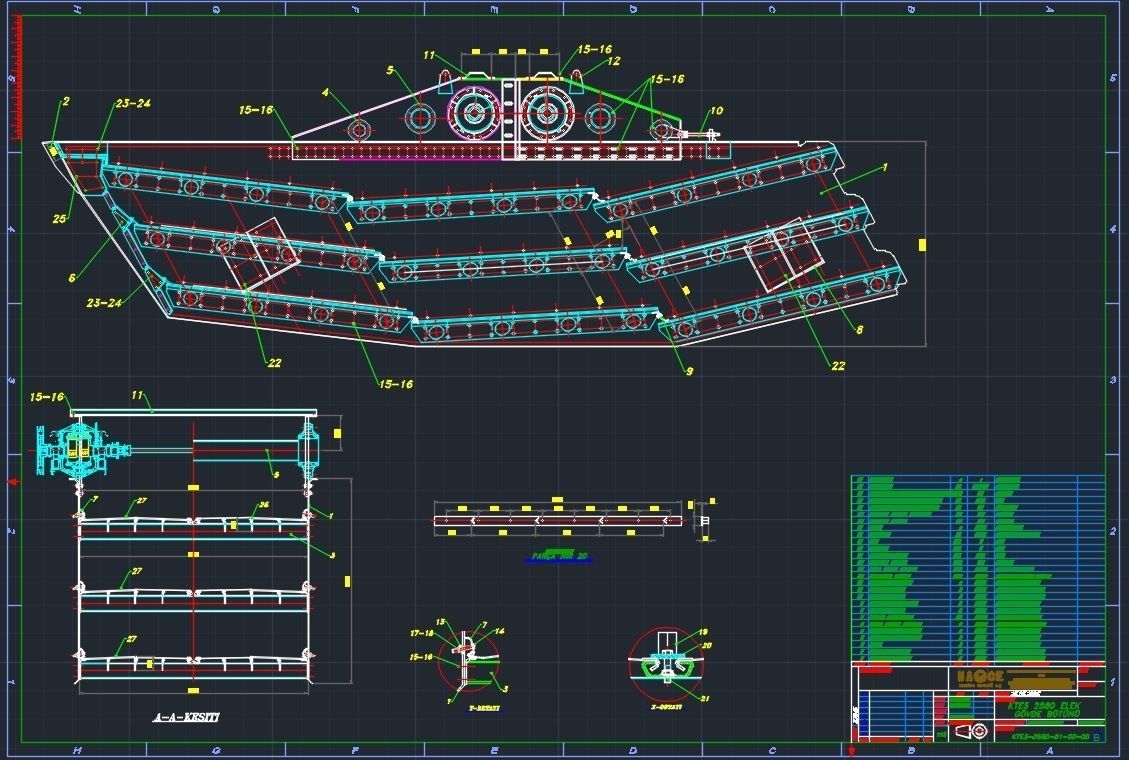Select part label 12 beside the lifting lug
Image resolution: width=1129 pixels, height=760 pixels.
(x=613, y=62)
